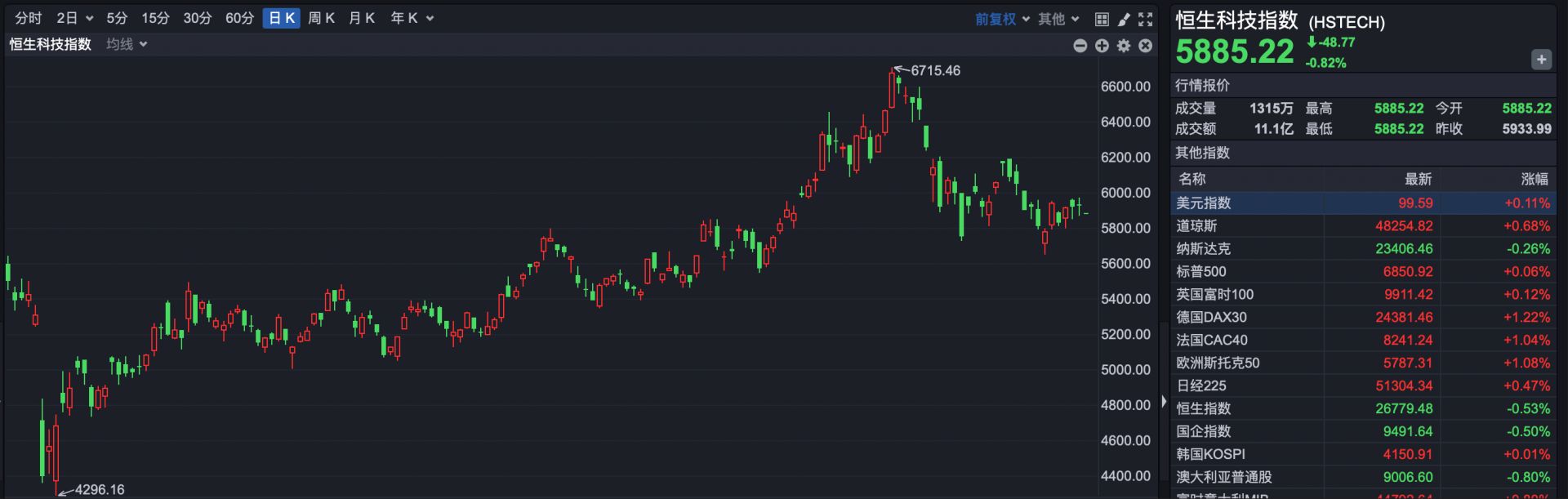Open 月K monthly chart tab

(361, 18)
